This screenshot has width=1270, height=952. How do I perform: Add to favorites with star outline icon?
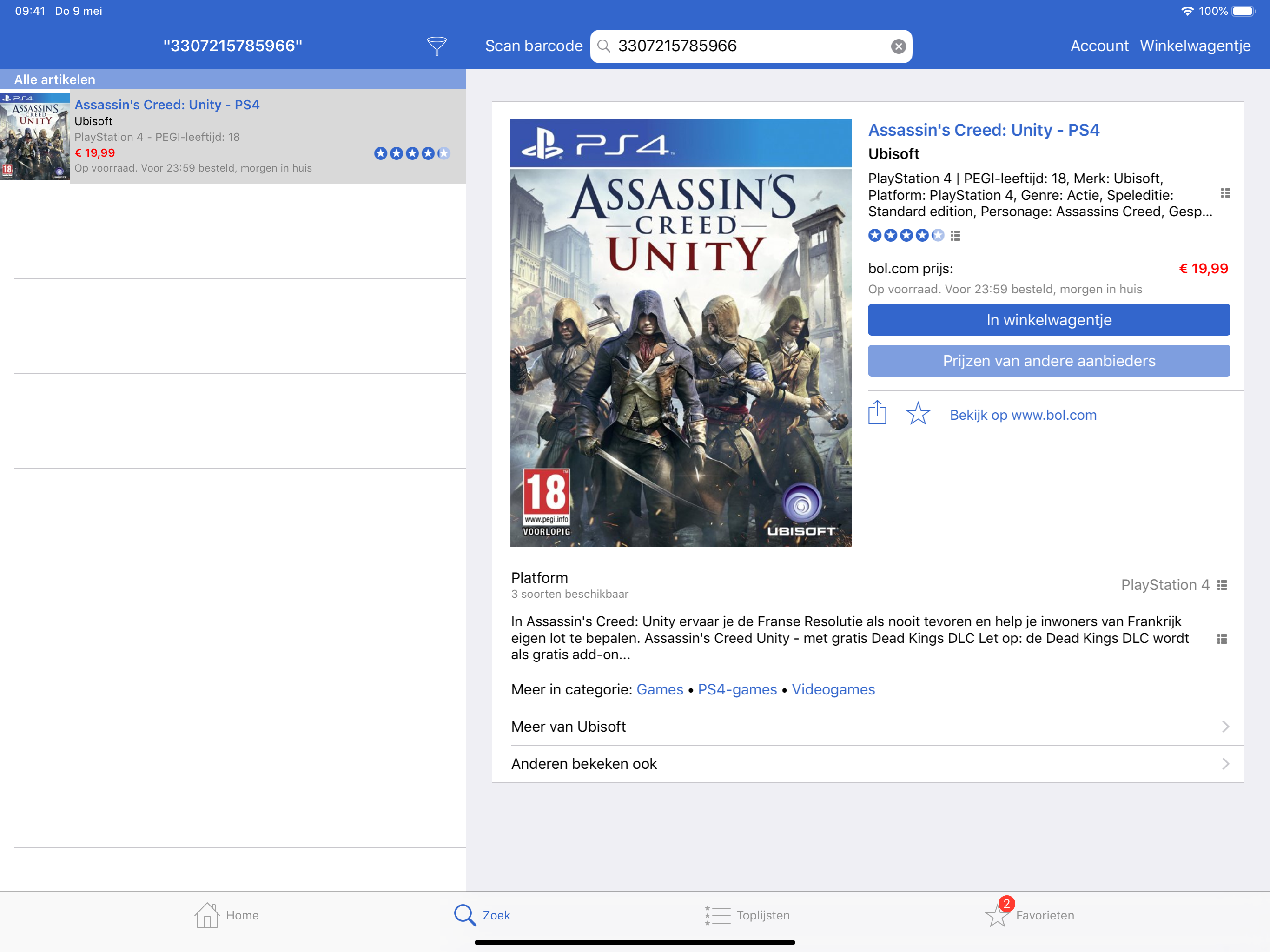(x=918, y=413)
